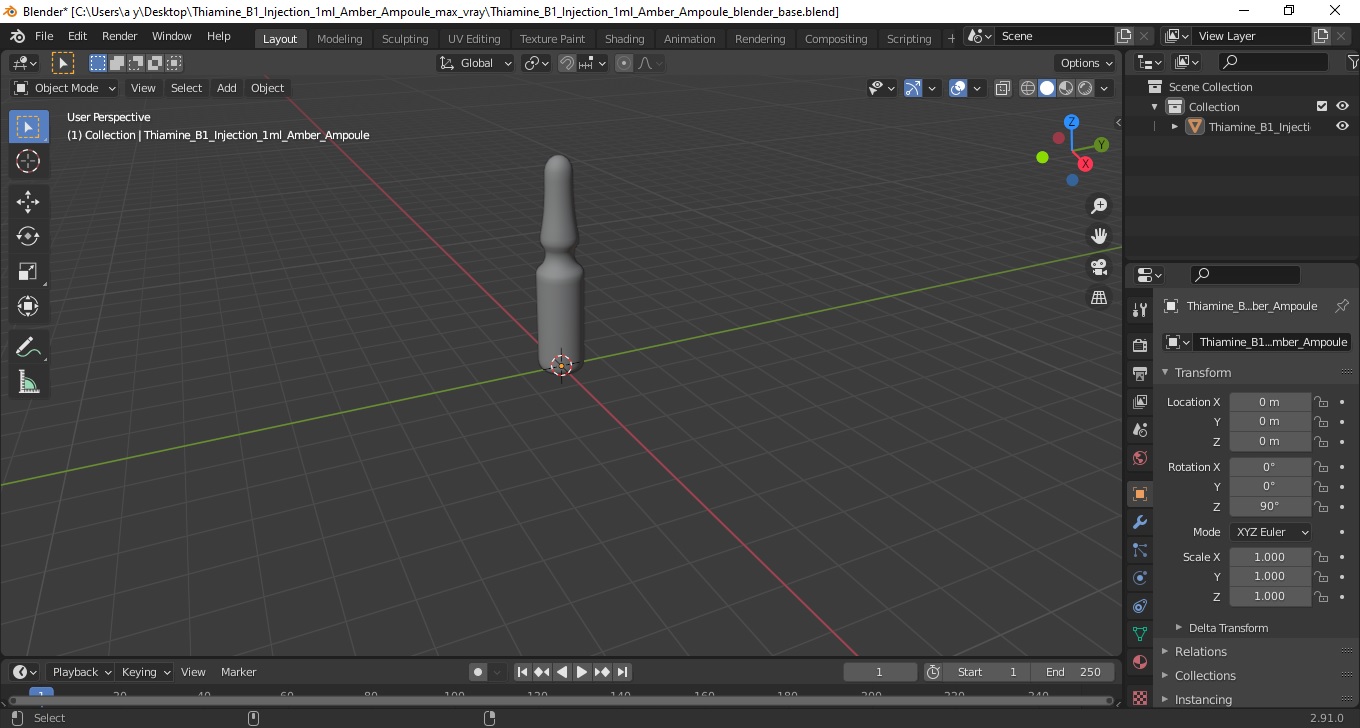Hide the Thiamine_B1_Injecti object in outliner
The width and height of the screenshot is (1360, 728).
pos(1342,126)
